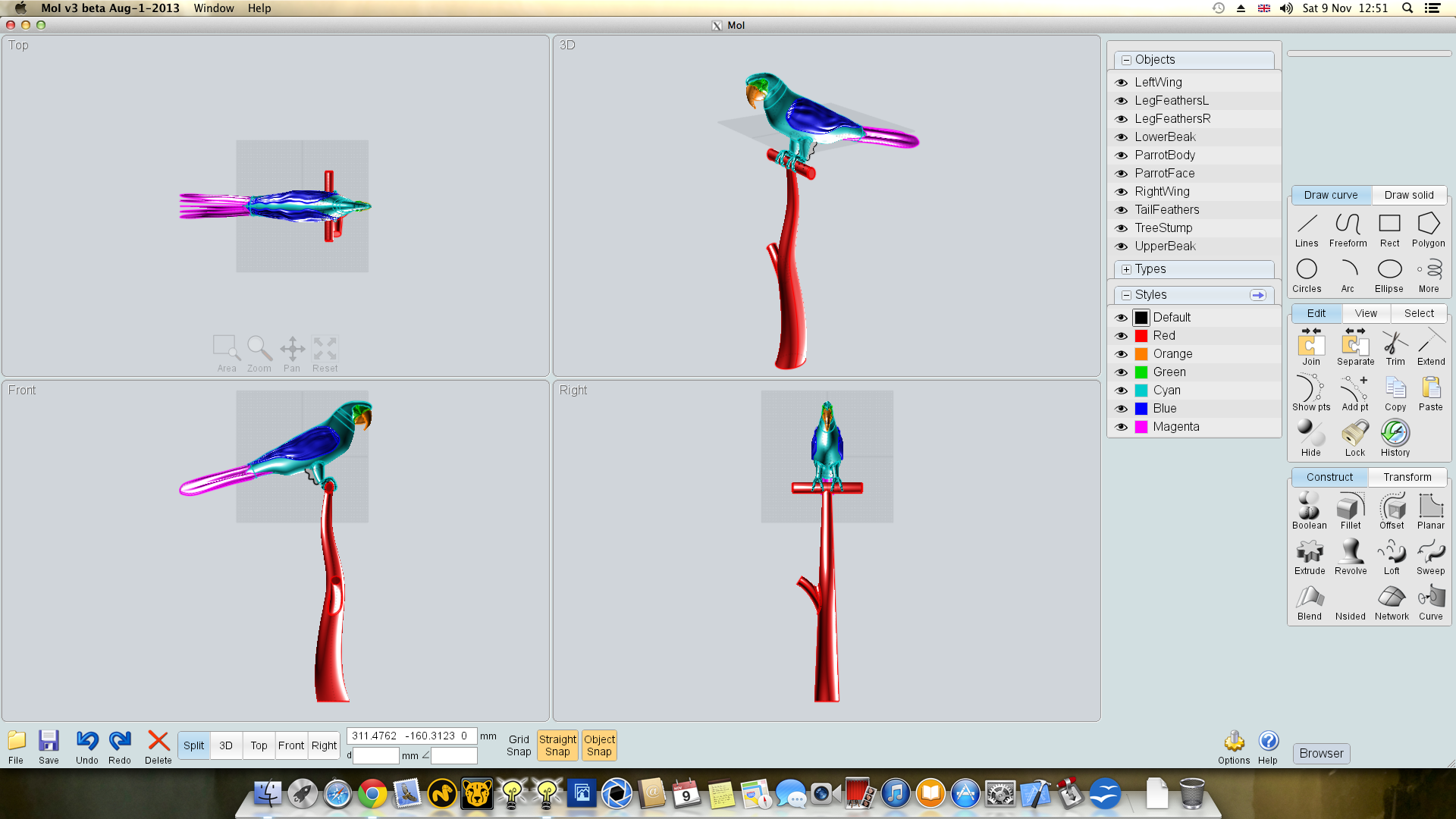Launch the Loft tool
This screenshot has width=1456, height=819.
pos(1392,557)
